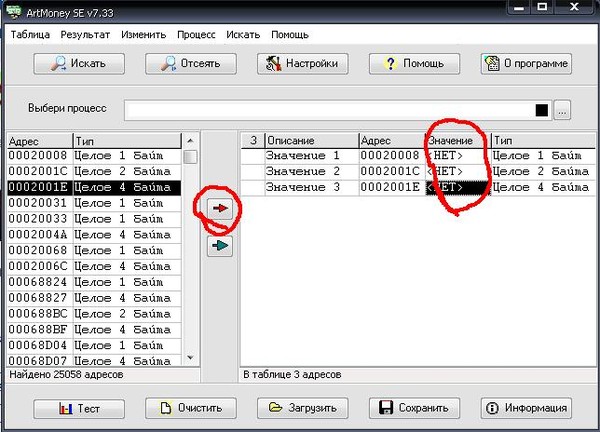
Task: Click the Тест button
Action: tap(79, 408)
